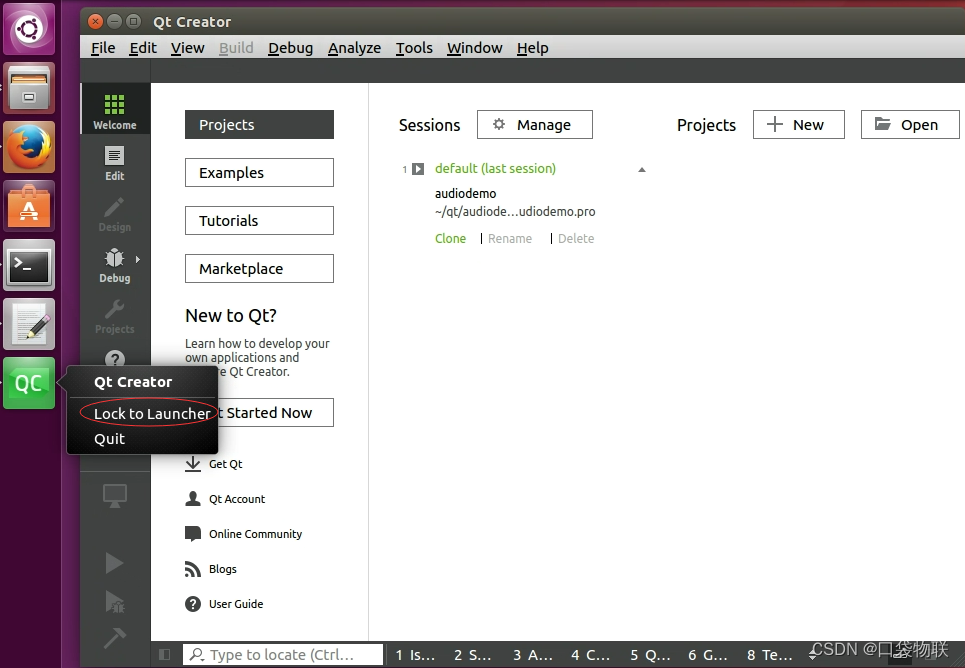Screen dimensions: 965x668
Task: Click the Qt Creator QC launcher icon
Action: [x=29, y=384]
